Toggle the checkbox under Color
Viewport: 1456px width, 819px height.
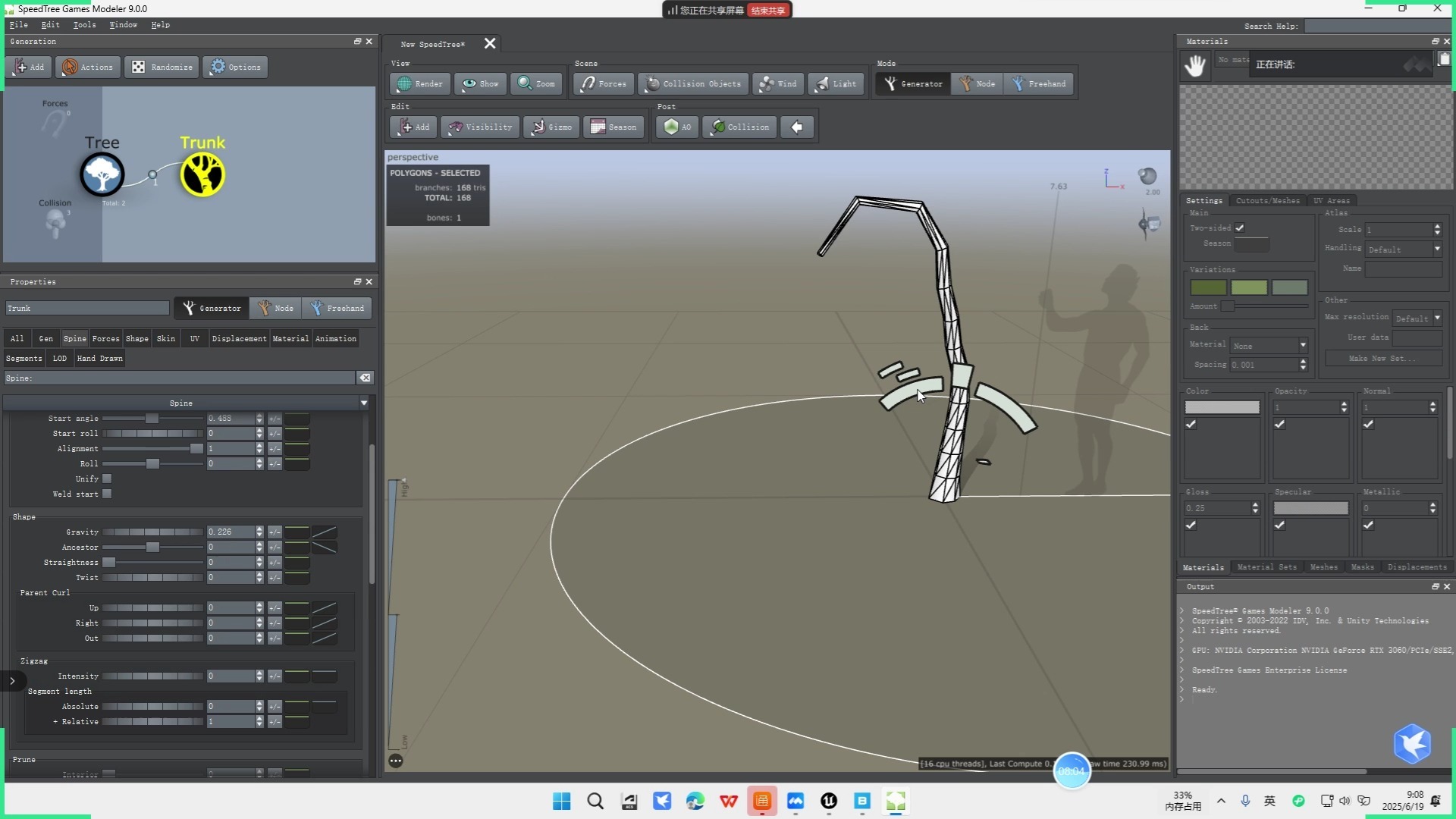tap(1191, 425)
